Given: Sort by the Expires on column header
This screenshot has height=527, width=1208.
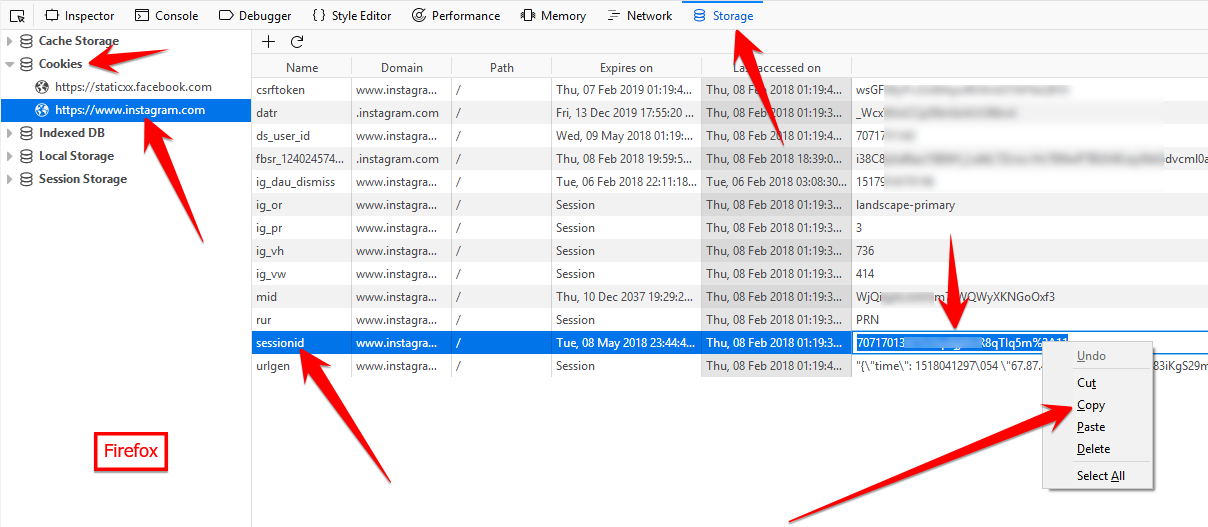Looking at the screenshot, I should [x=626, y=68].
